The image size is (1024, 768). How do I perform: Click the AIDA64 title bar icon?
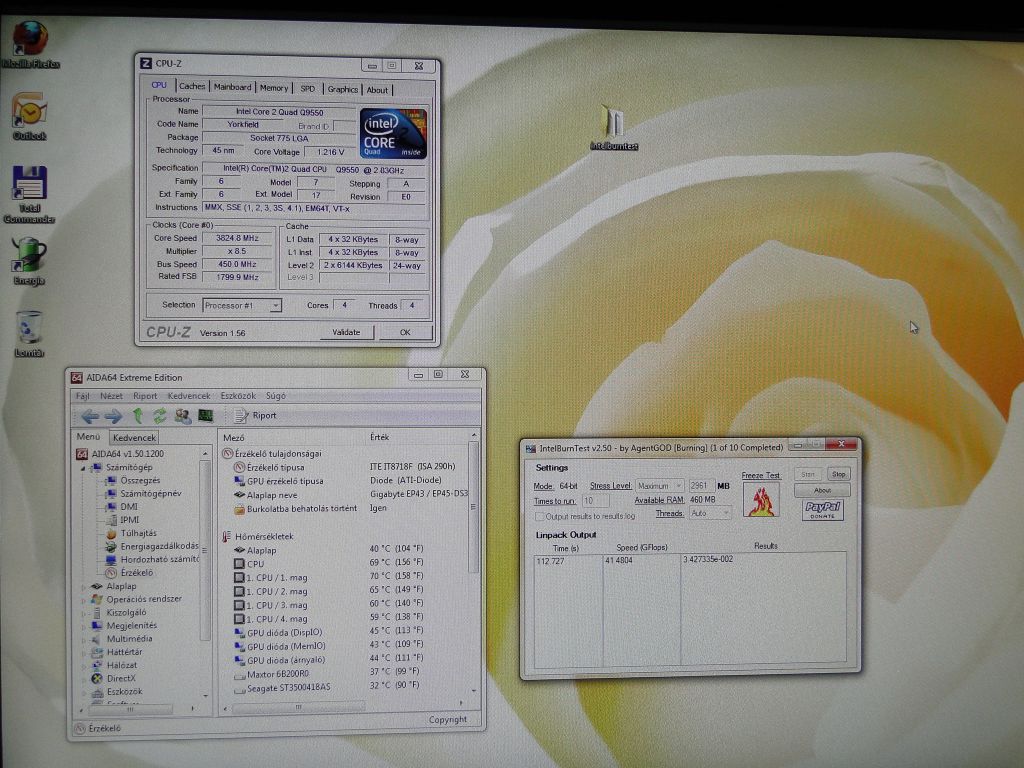click(77, 377)
